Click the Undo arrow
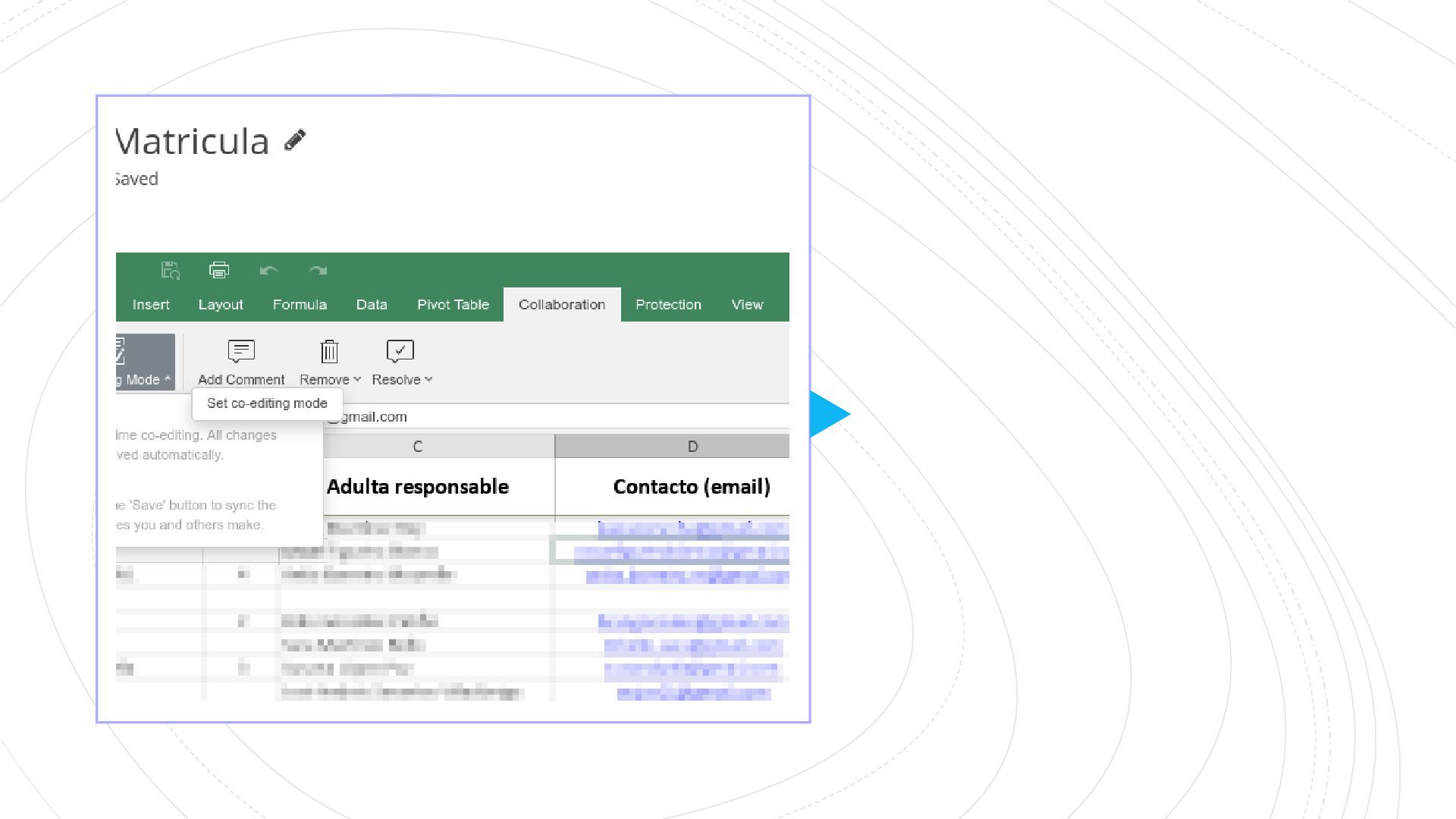 coord(268,270)
